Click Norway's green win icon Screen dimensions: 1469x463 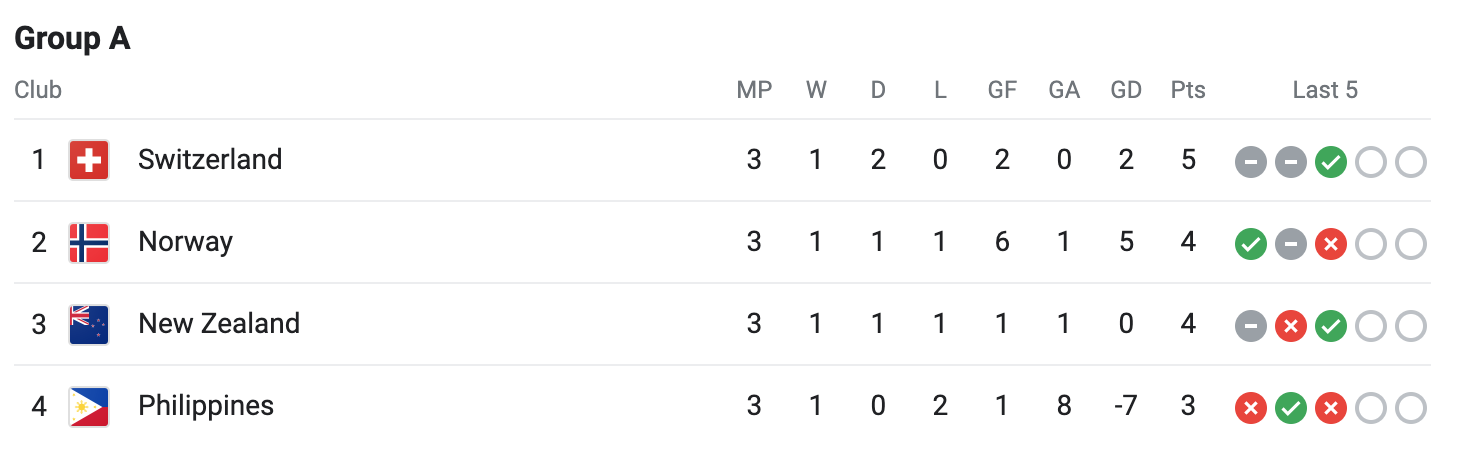[1251, 244]
